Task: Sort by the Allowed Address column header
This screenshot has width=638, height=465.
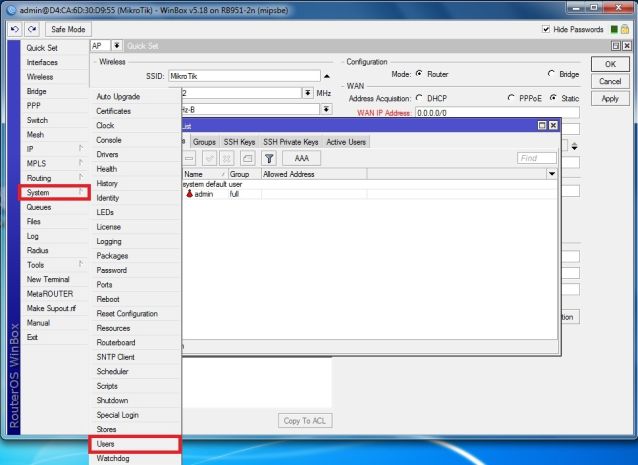Action: point(314,174)
